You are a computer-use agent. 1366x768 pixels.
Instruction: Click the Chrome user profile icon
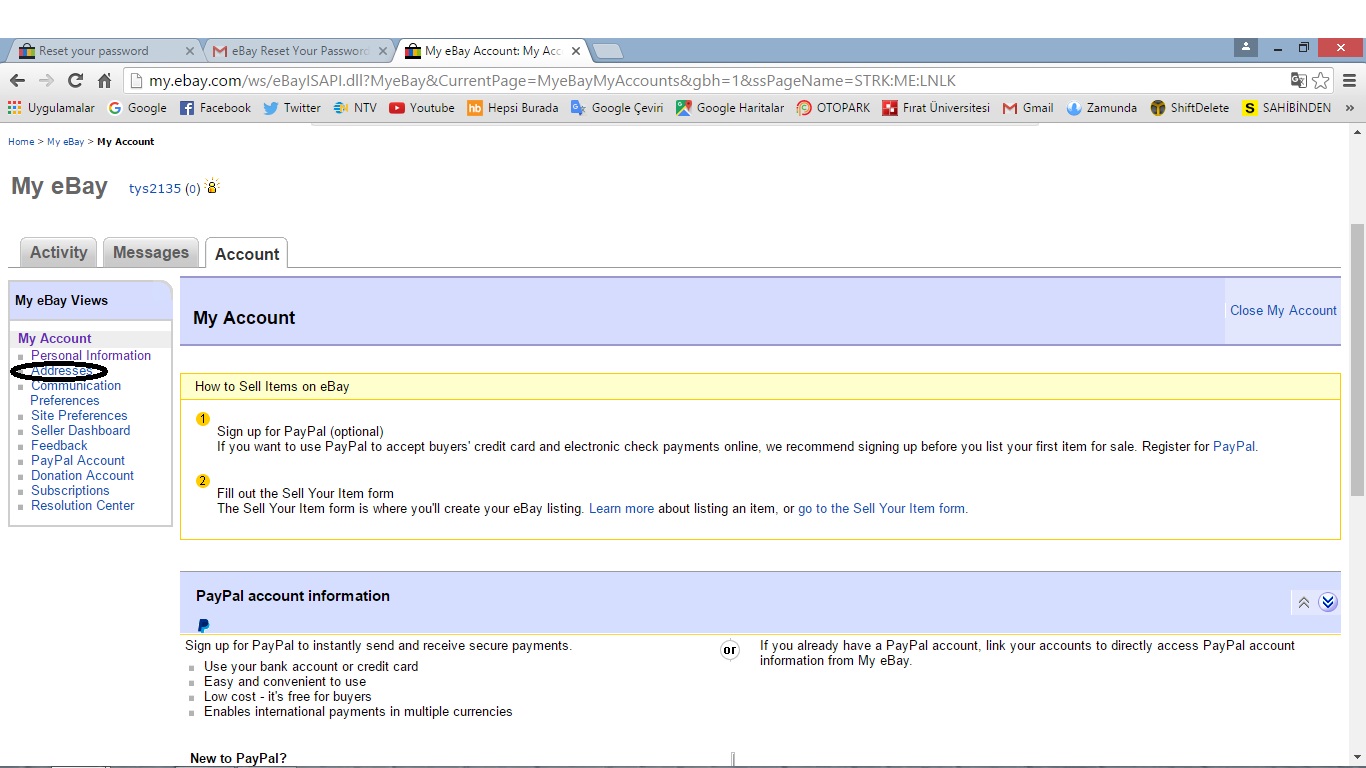[x=1246, y=47]
